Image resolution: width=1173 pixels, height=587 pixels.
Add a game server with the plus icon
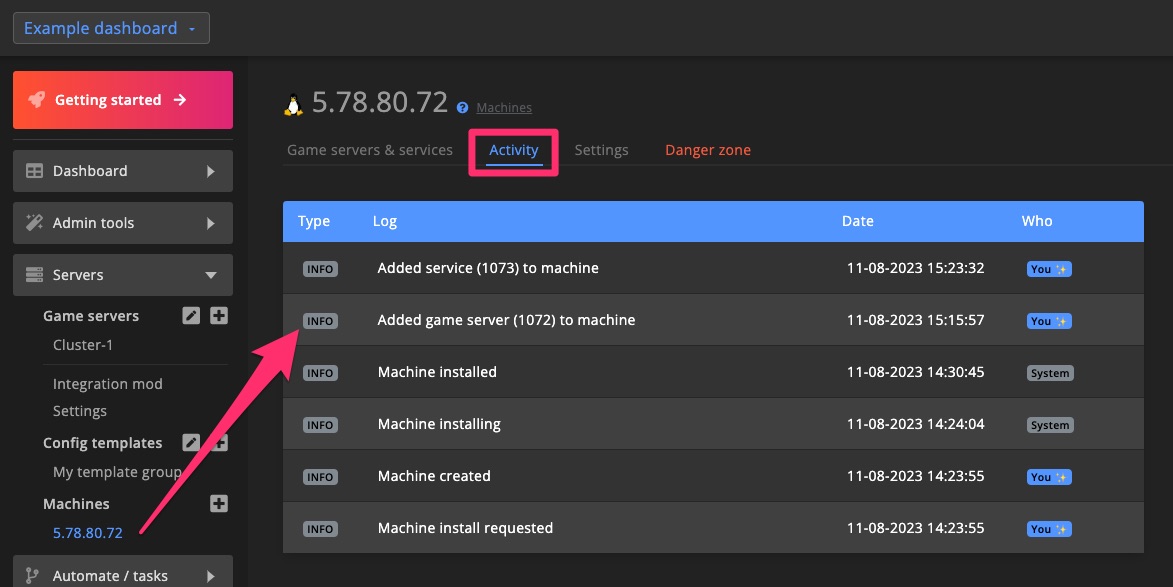[x=218, y=316]
